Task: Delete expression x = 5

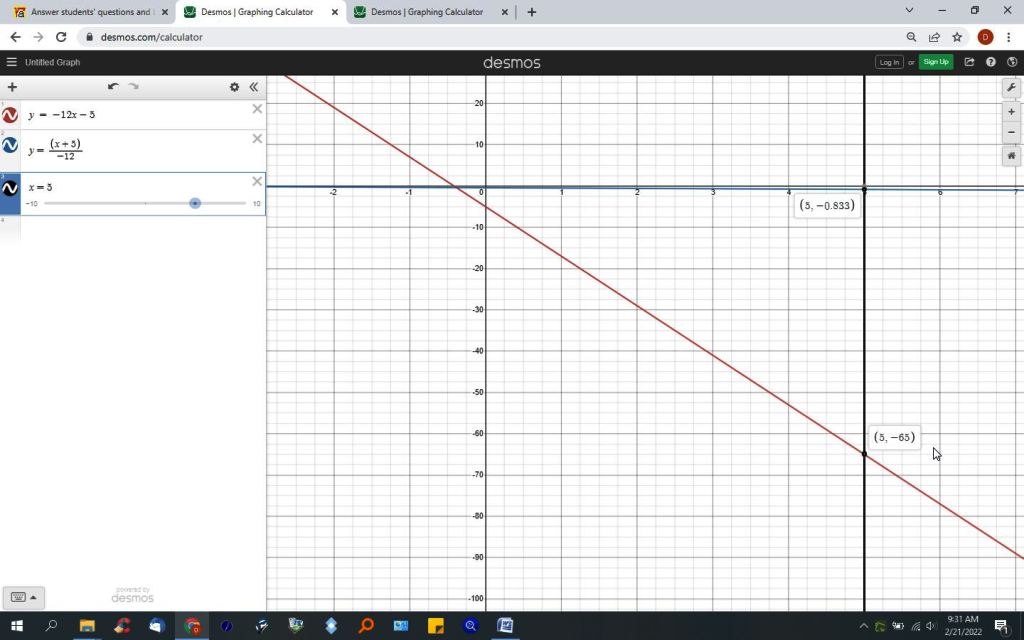Action: [x=257, y=182]
